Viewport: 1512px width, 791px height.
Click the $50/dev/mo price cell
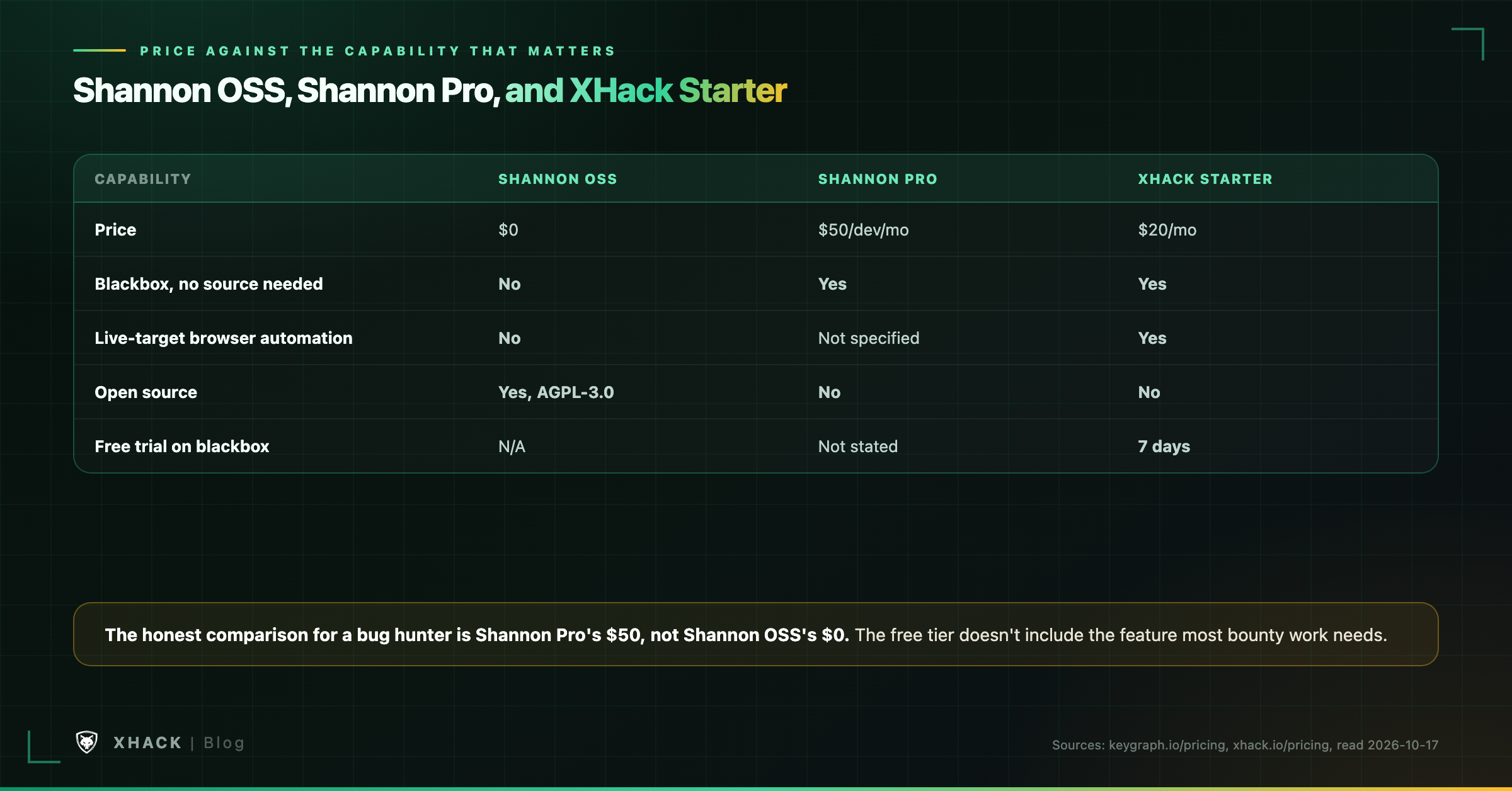[863, 230]
